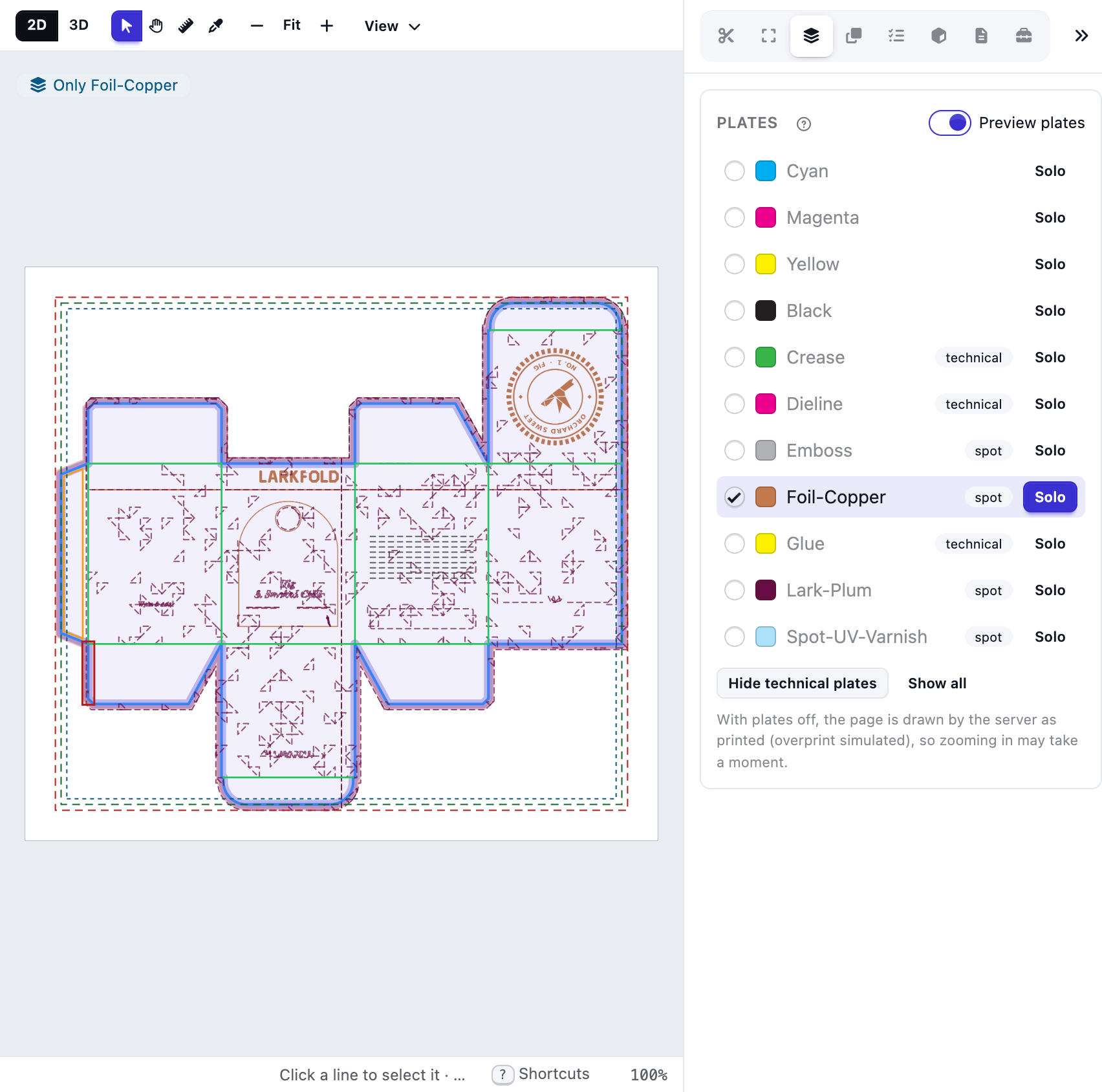The width and height of the screenshot is (1102, 1092).
Task: Select the arrow pointer tool
Action: point(127,26)
